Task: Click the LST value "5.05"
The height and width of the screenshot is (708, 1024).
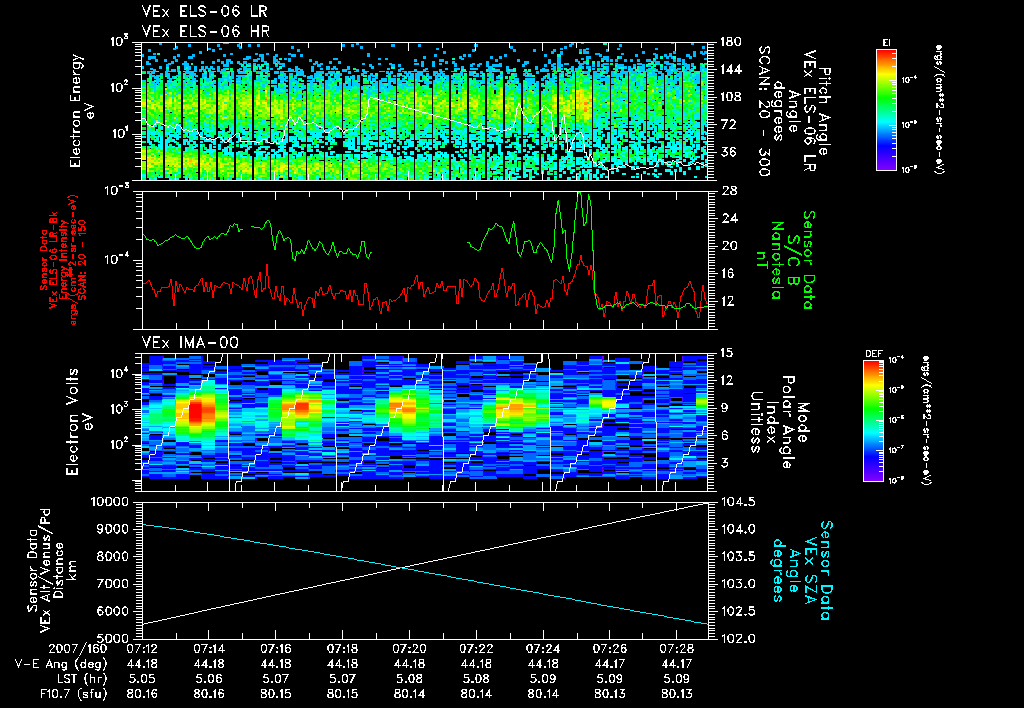Action: (142, 679)
